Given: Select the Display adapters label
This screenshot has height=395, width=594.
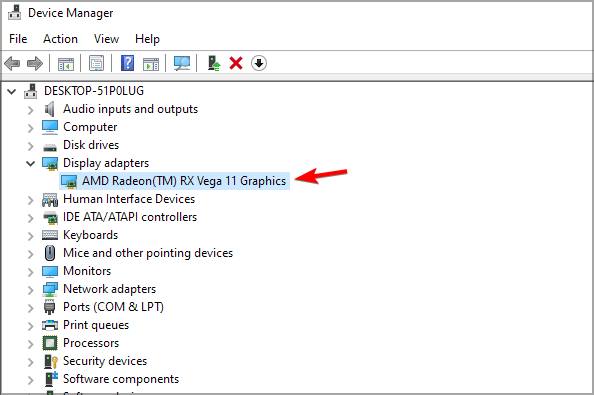Looking at the screenshot, I should tap(106, 163).
